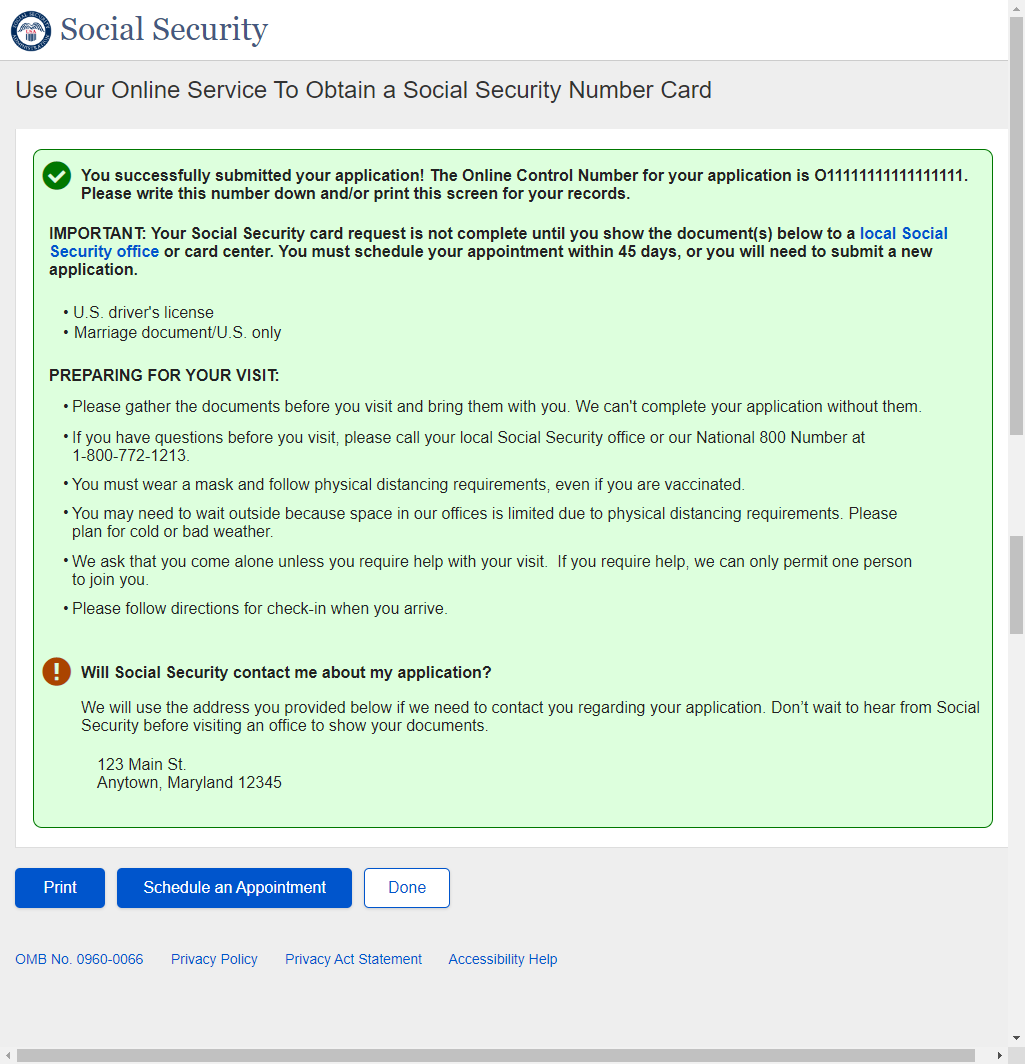Click the vertical scrollbar down arrow

coord(1016,1038)
